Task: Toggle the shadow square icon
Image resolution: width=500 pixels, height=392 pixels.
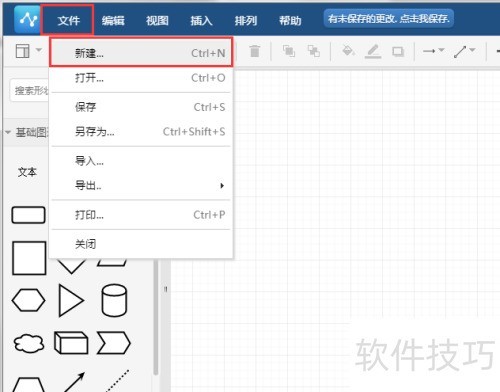Action: pyautogui.click(x=398, y=52)
